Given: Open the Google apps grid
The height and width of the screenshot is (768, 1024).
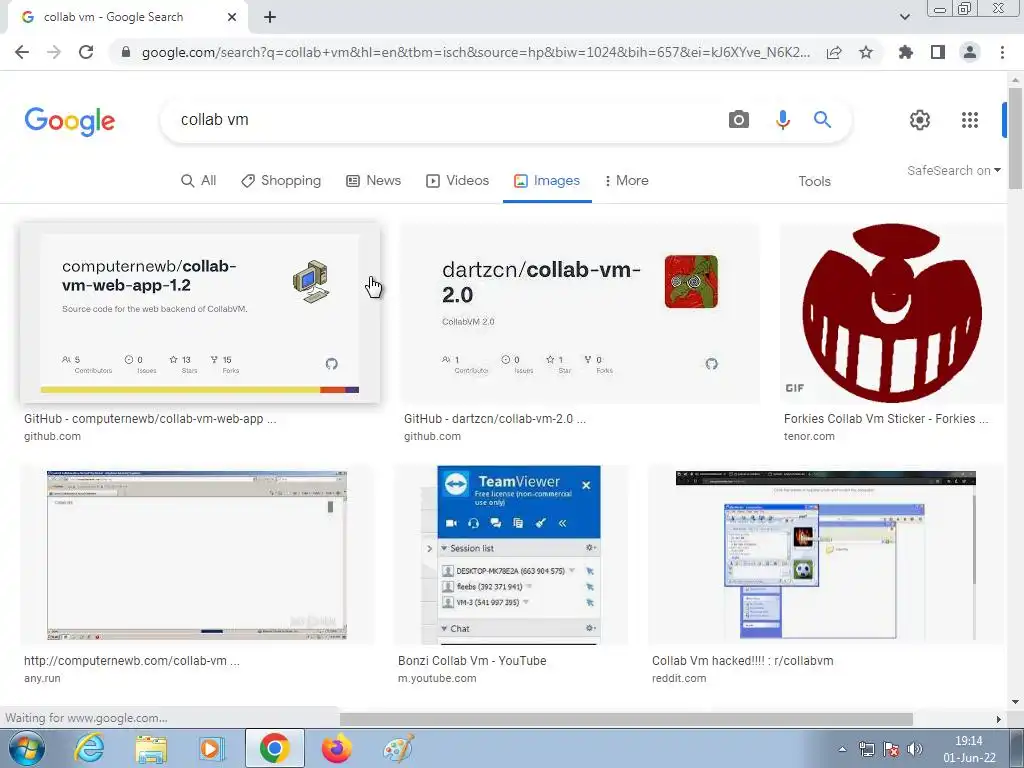Looking at the screenshot, I should 970,120.
